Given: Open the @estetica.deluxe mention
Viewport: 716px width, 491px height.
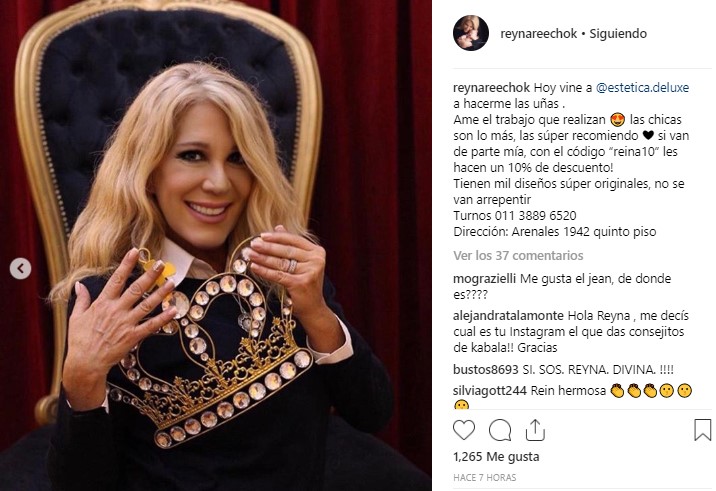Looking at the screenshot, I should pos(642,88).
